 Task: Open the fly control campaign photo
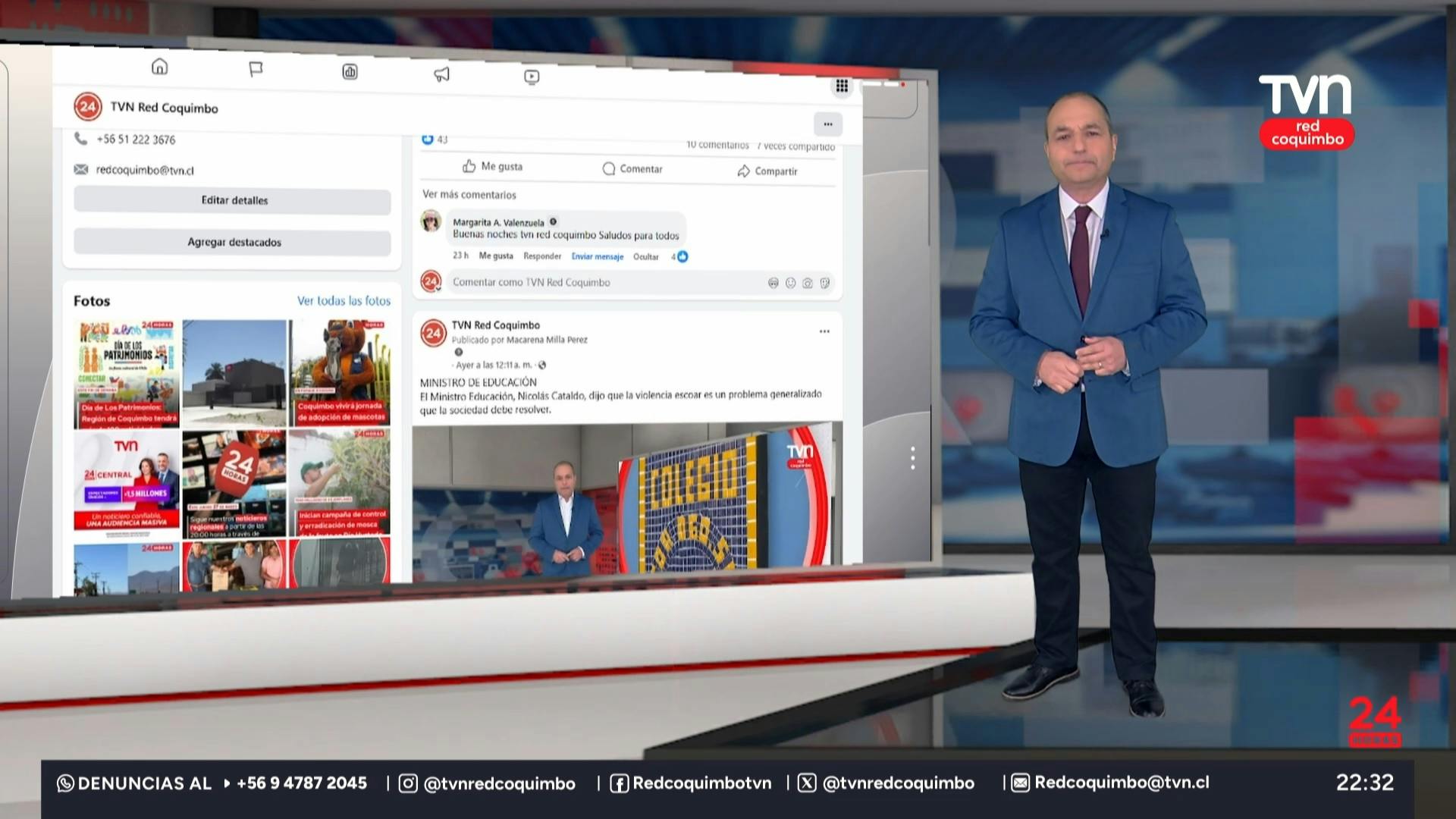click(x=340, y=482)
